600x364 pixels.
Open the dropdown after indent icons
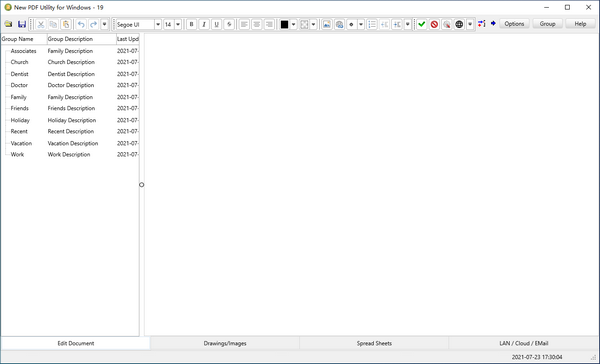tap(408, 24)
